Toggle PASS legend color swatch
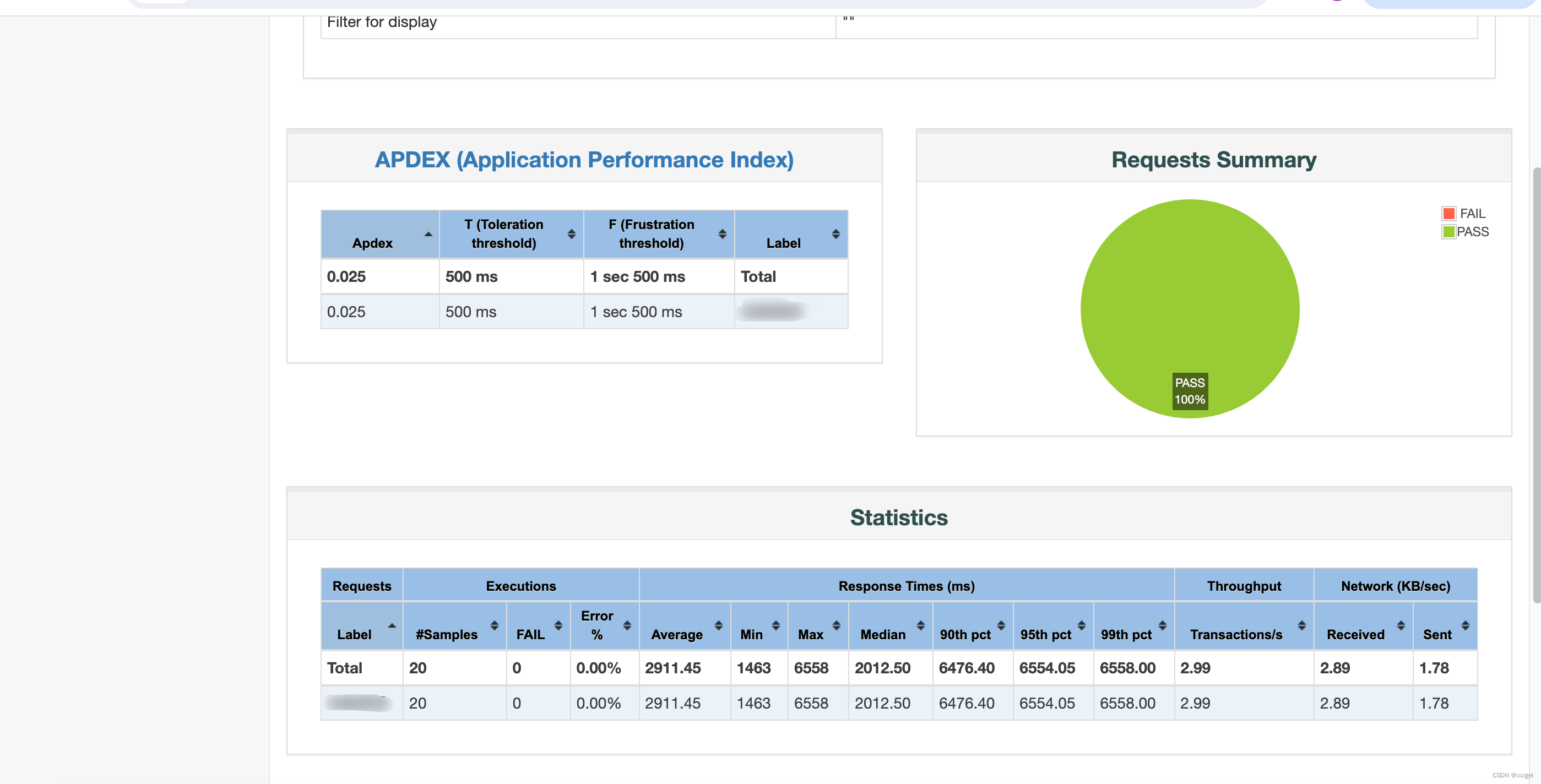The width and height of the screenshot is (1541, 784). coord(1448,231)
